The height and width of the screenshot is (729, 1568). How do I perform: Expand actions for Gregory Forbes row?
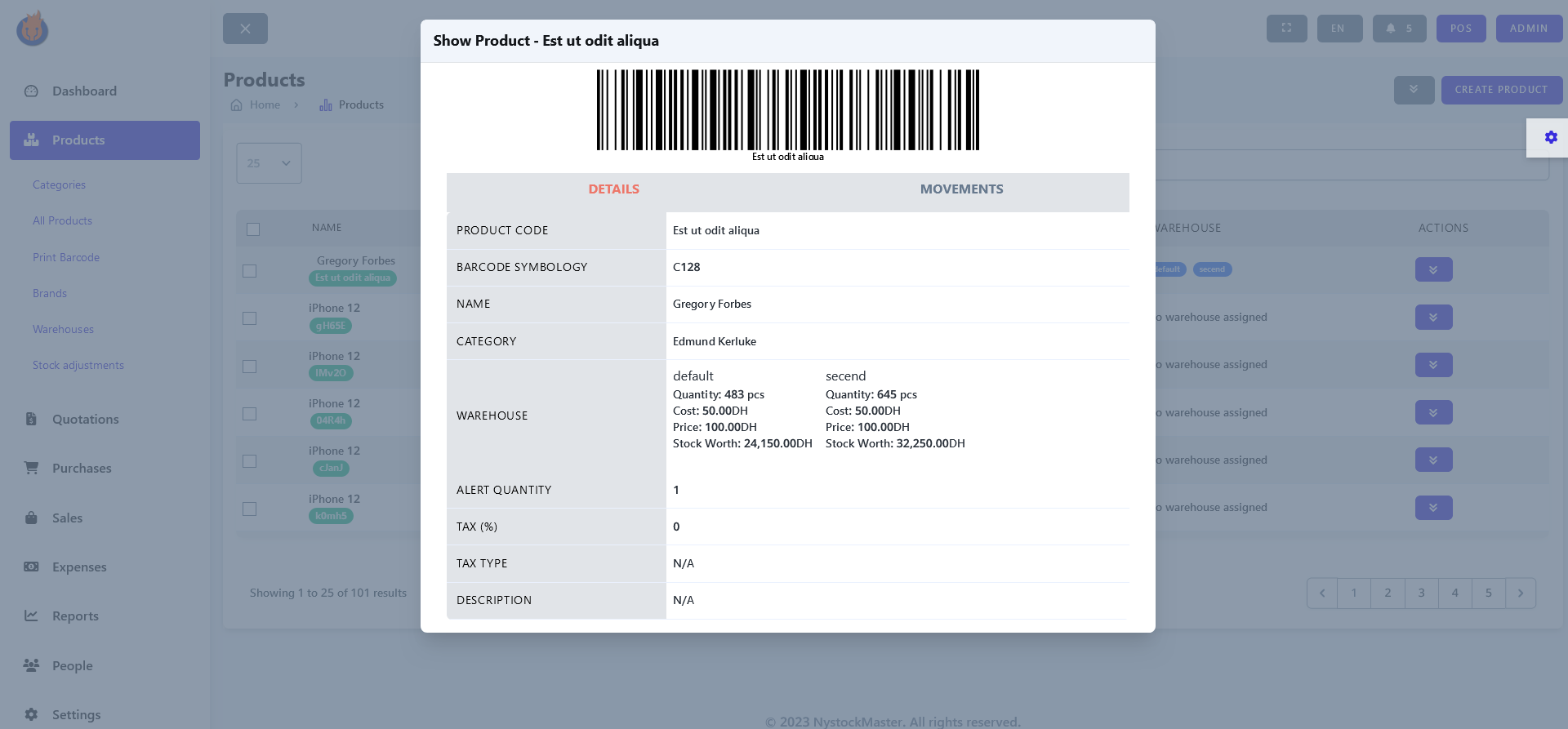point(1433,269)
